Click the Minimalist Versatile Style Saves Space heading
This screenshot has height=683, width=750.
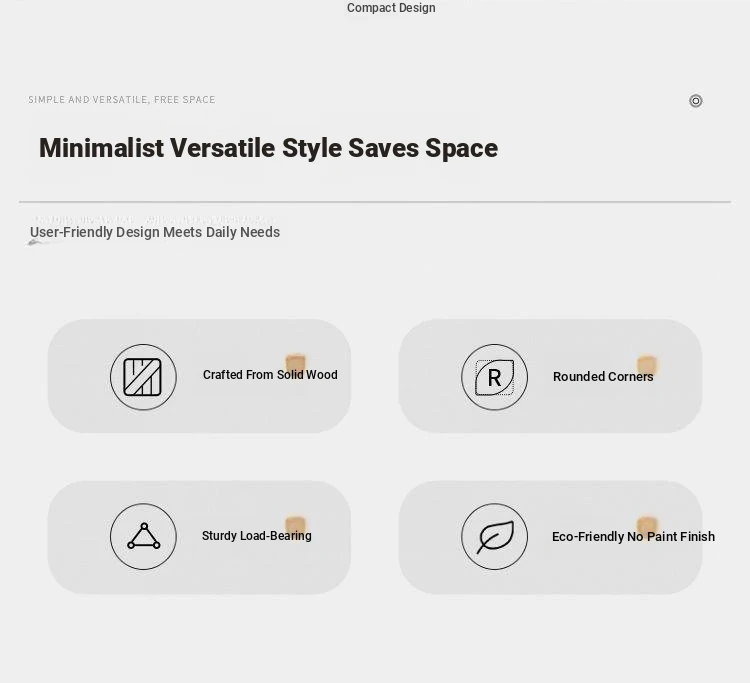pos(268,148)
